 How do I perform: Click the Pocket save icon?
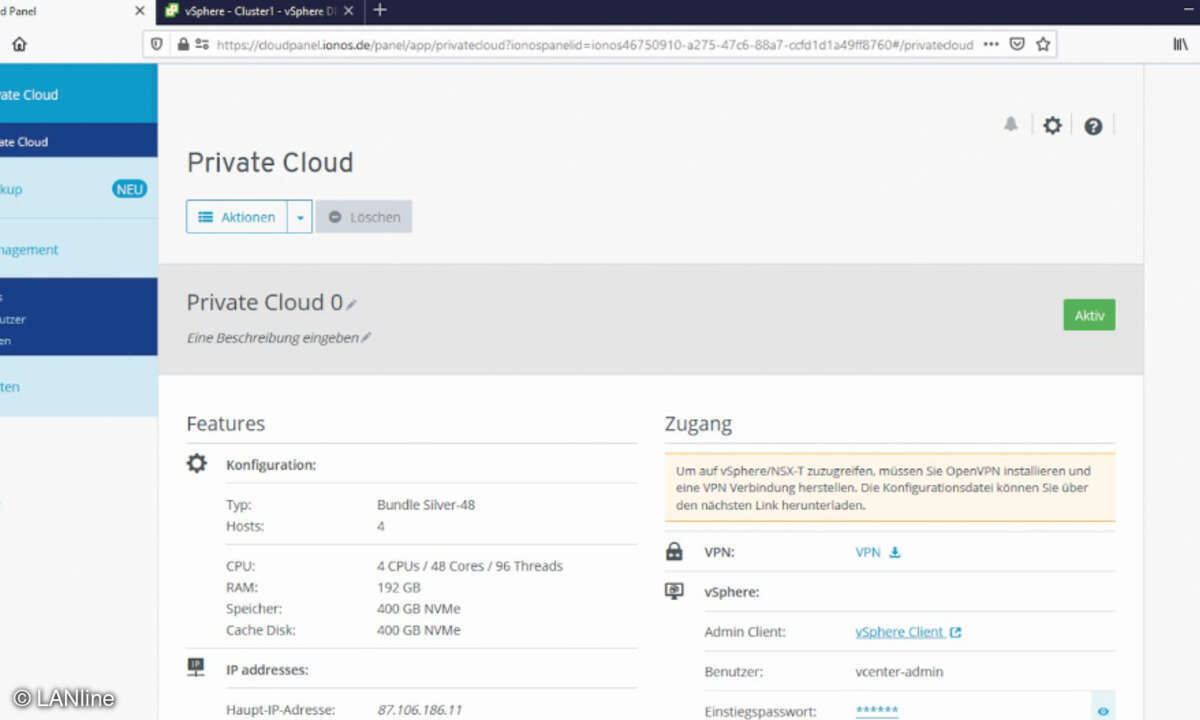(1017, 44)
